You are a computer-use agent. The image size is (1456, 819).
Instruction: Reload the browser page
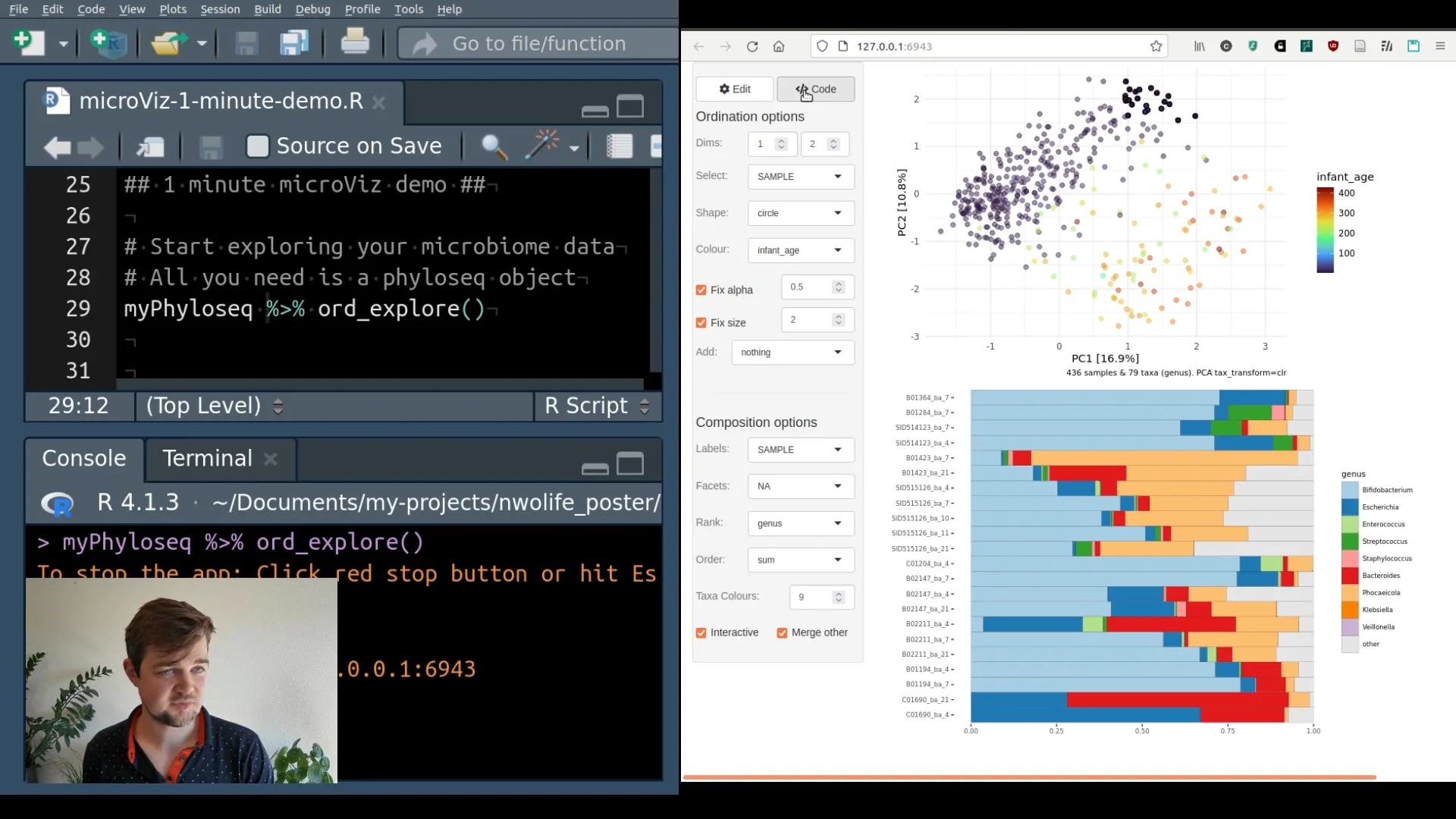point(752,46)
